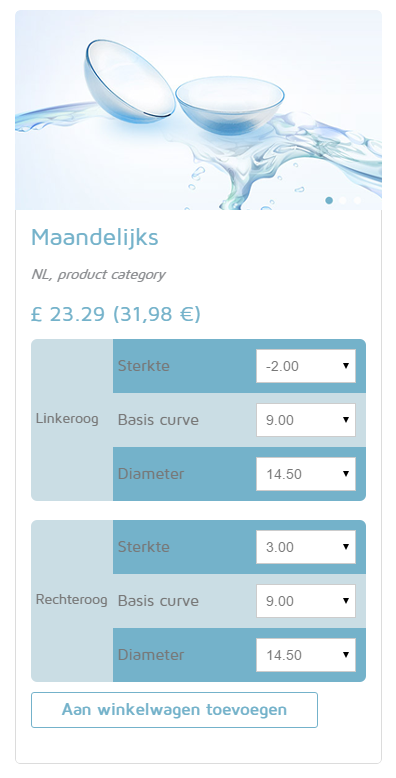Open the Linkeroog Diameter 14.50 dropdown

pos(306,474)
